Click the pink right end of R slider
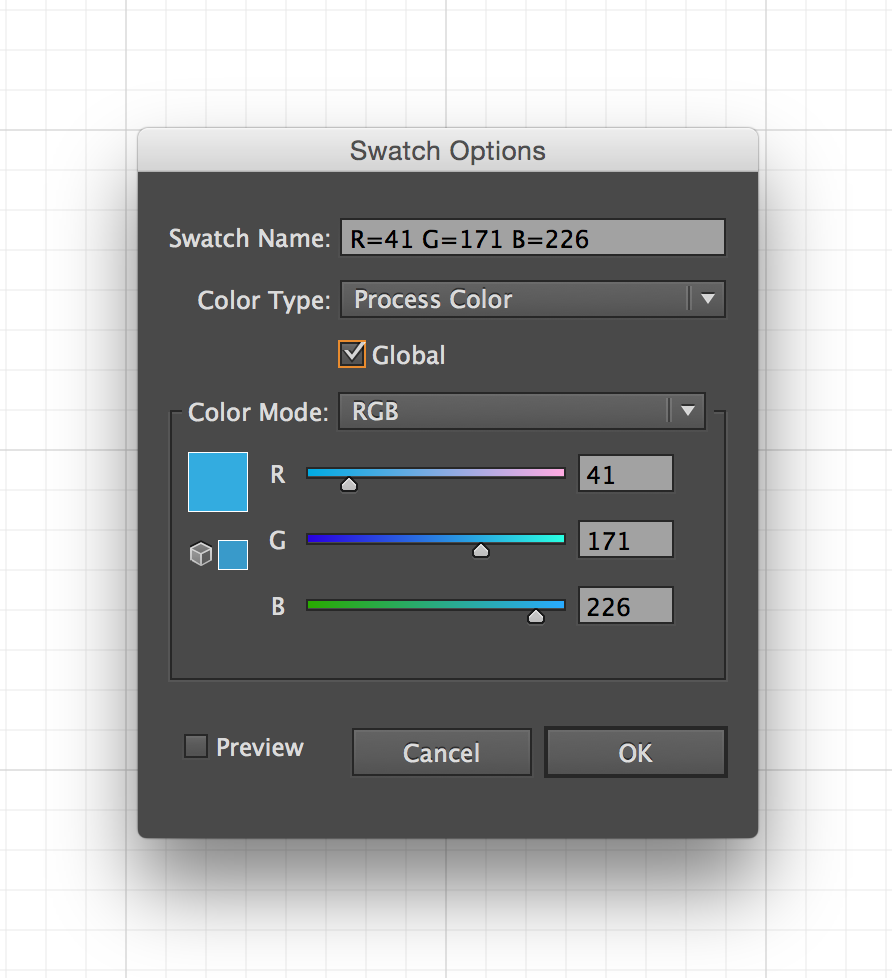The image size is (892, 978). coord(558,473)
